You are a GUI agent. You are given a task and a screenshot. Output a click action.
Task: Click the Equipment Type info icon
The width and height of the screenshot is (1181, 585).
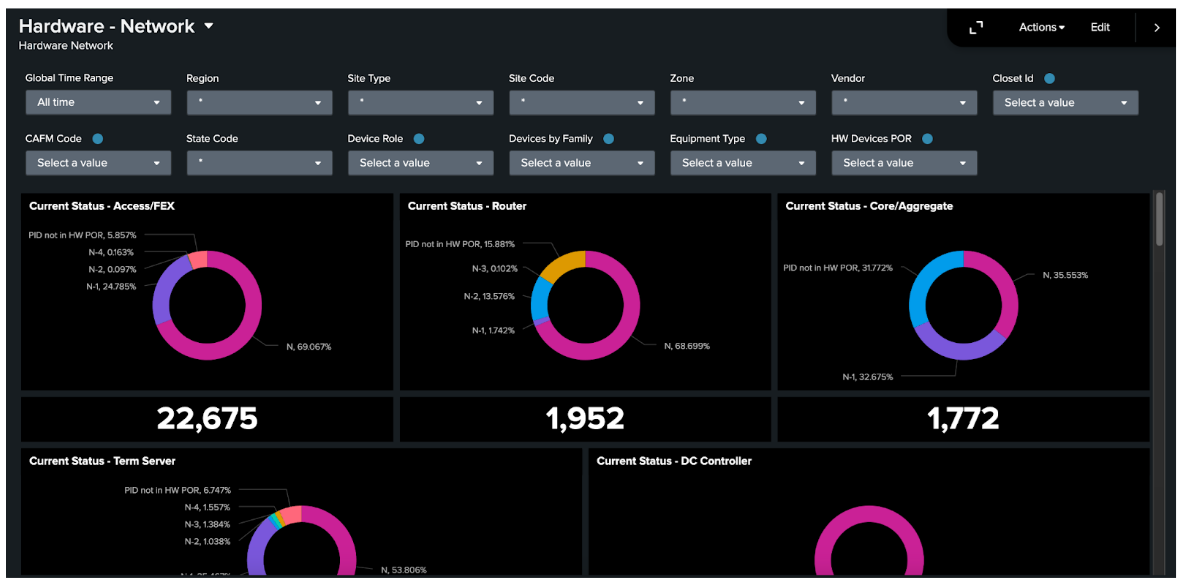[x=761, y=138]
